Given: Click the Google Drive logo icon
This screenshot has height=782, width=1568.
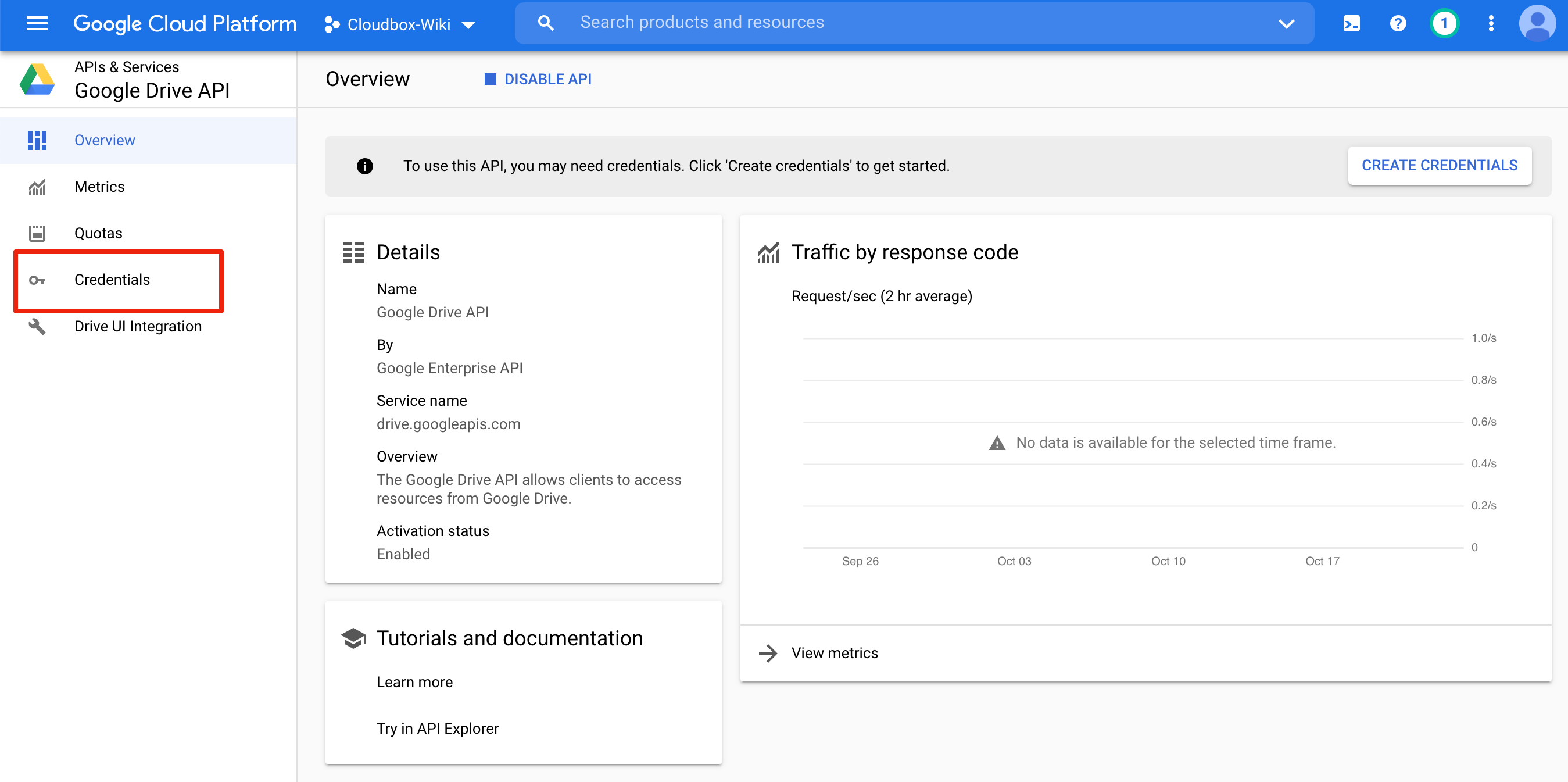Looking at the screenshot, I should (37, 80).
